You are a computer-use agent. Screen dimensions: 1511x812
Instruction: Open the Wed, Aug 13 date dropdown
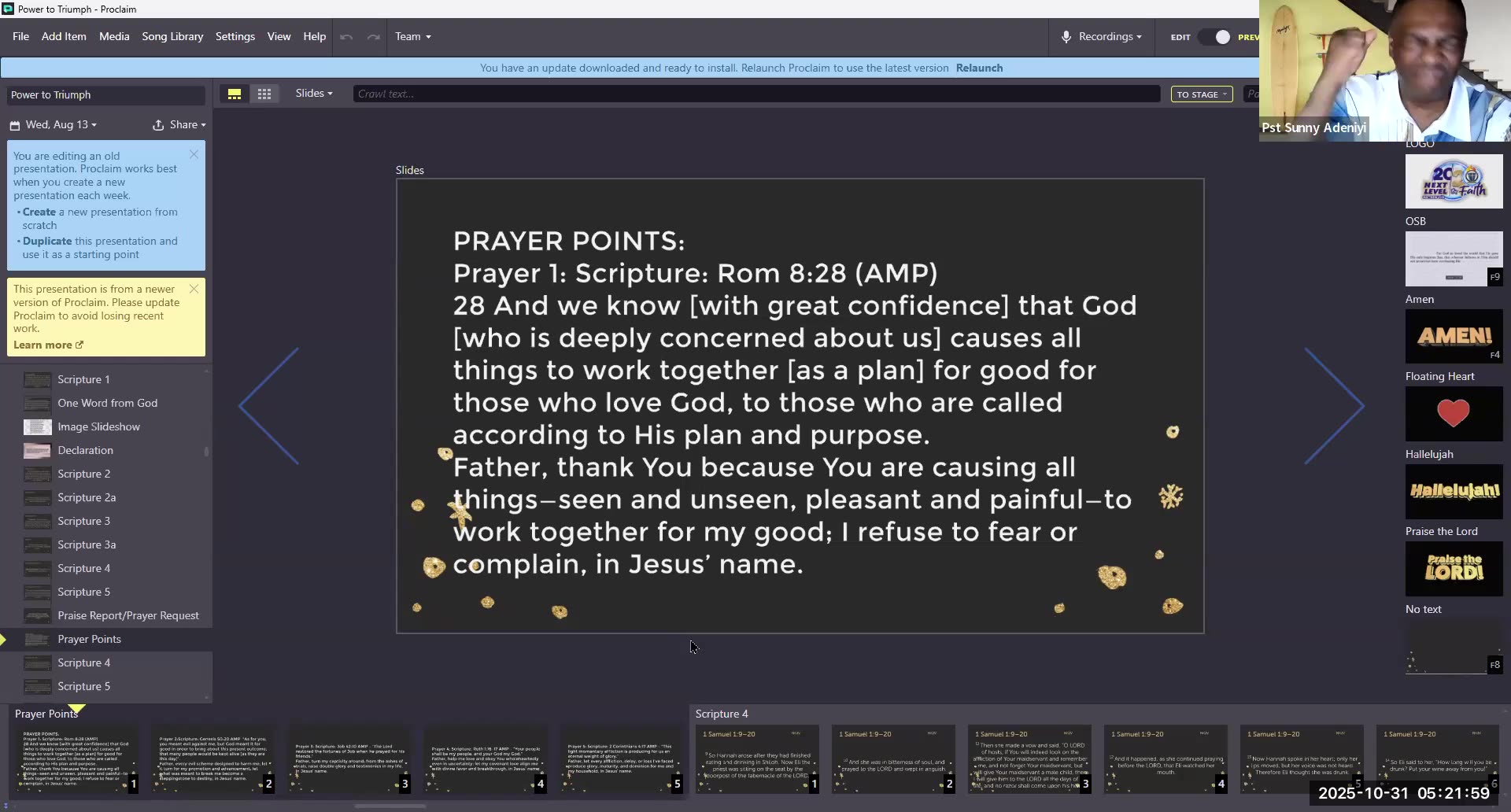point(61,125)
